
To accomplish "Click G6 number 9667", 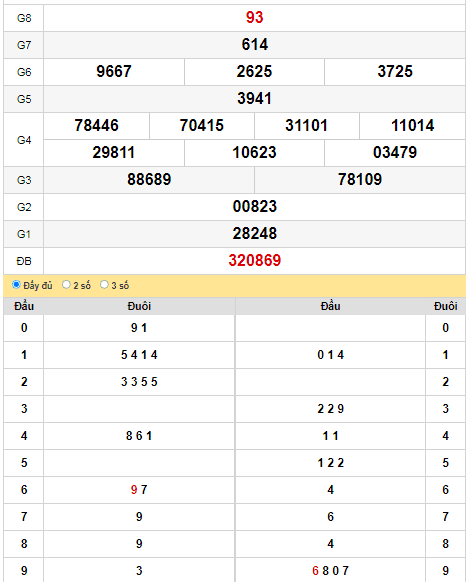I will (x=114, y=71).
